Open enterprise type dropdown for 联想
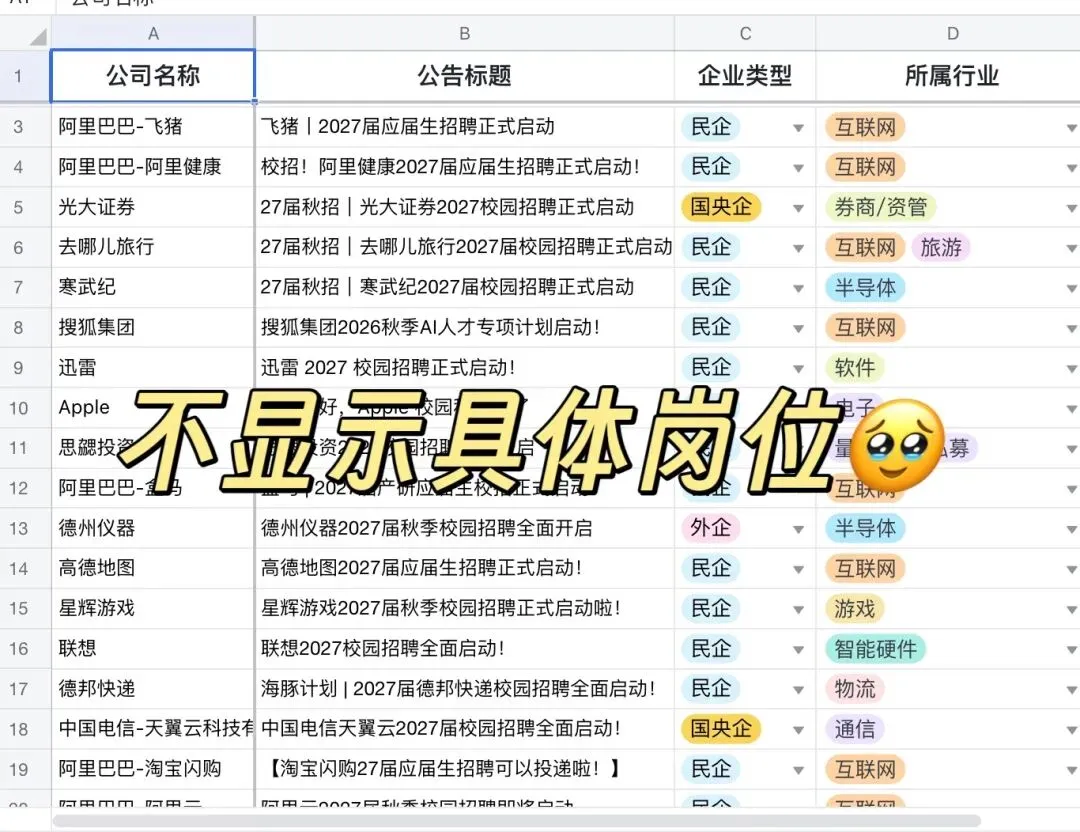Viewport: 1080px width, 832px height. tap(798, 649)
